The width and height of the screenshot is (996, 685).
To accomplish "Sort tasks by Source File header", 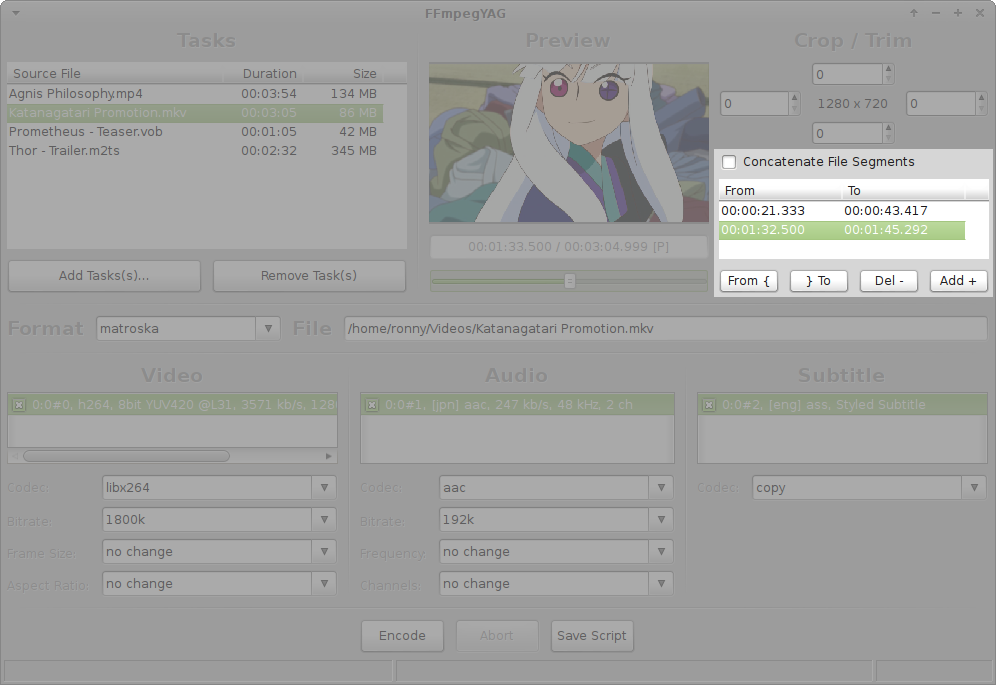I will click(115, 74).
